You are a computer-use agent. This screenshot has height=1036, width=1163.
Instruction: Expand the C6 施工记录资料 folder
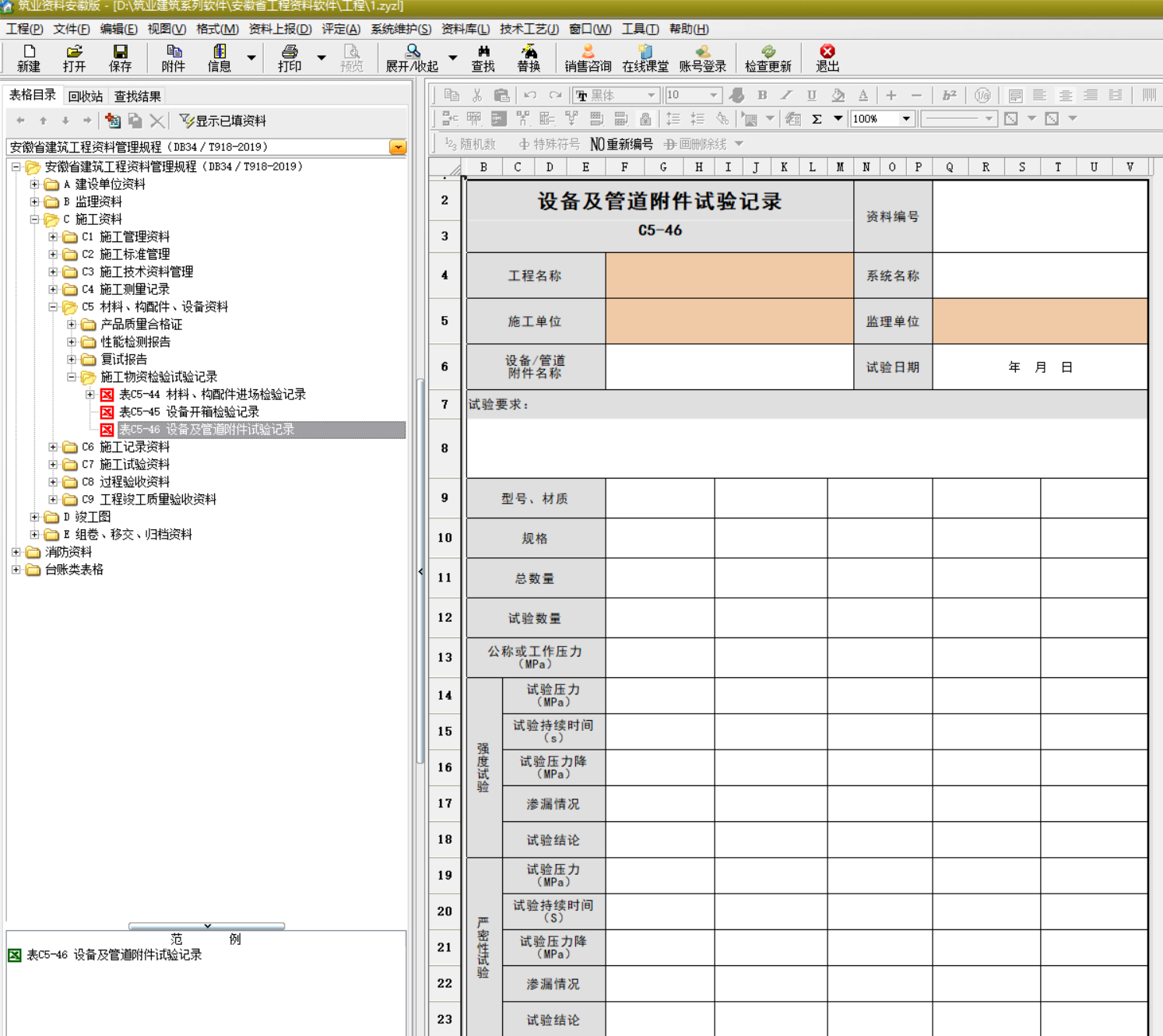pyautogui.click(x=53, y=447)
